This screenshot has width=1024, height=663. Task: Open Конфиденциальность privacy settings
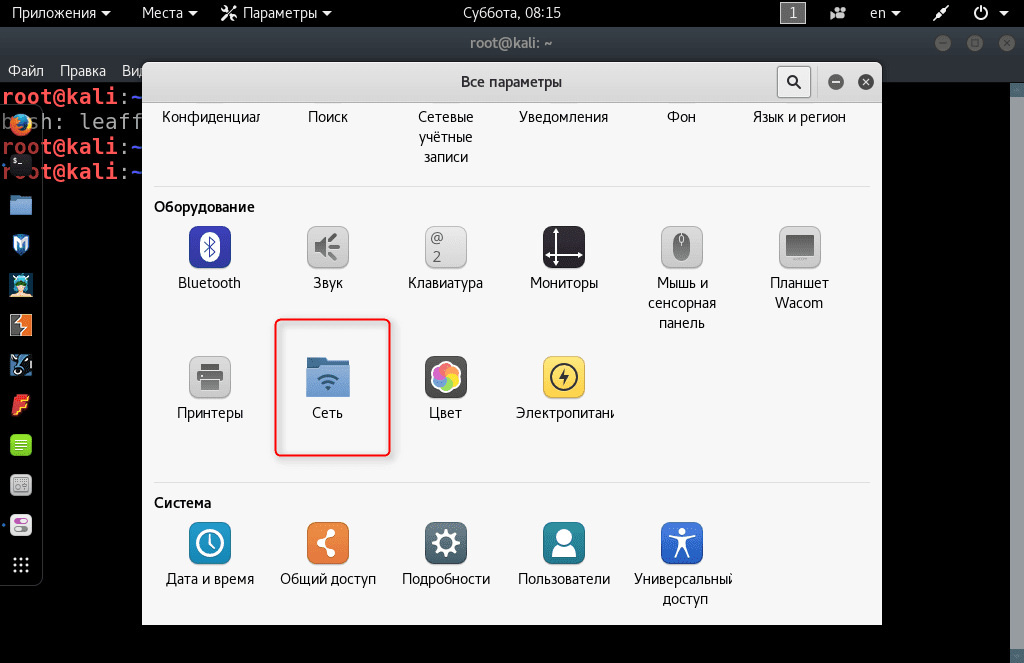point(210,117)
